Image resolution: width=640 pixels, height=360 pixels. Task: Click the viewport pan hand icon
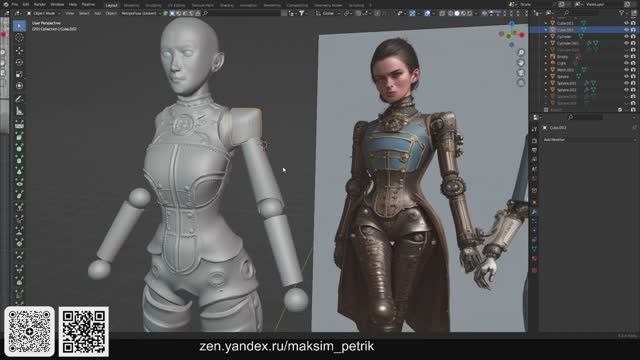coord(521,62)
